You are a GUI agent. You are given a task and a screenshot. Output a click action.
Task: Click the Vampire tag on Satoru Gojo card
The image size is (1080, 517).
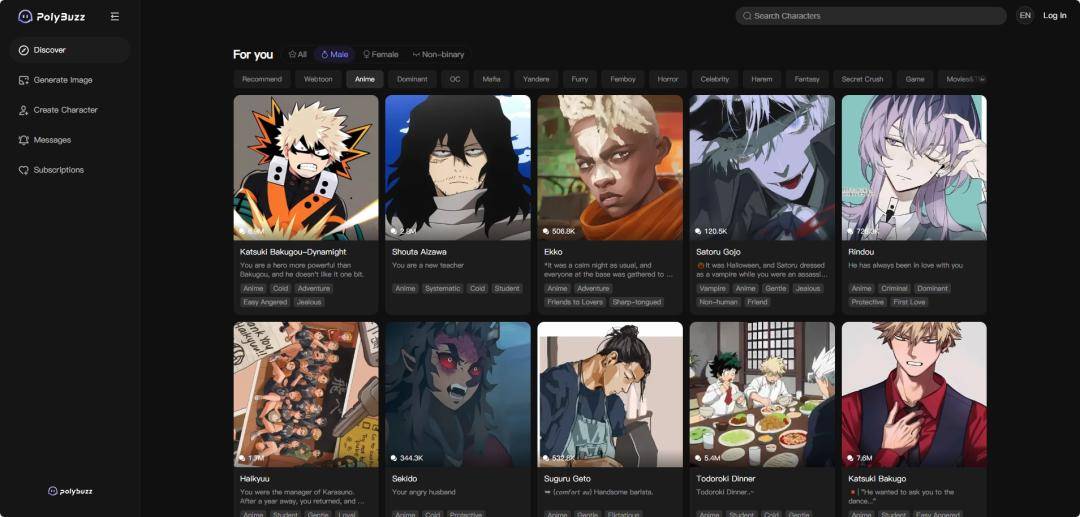(x=712, y=288)
